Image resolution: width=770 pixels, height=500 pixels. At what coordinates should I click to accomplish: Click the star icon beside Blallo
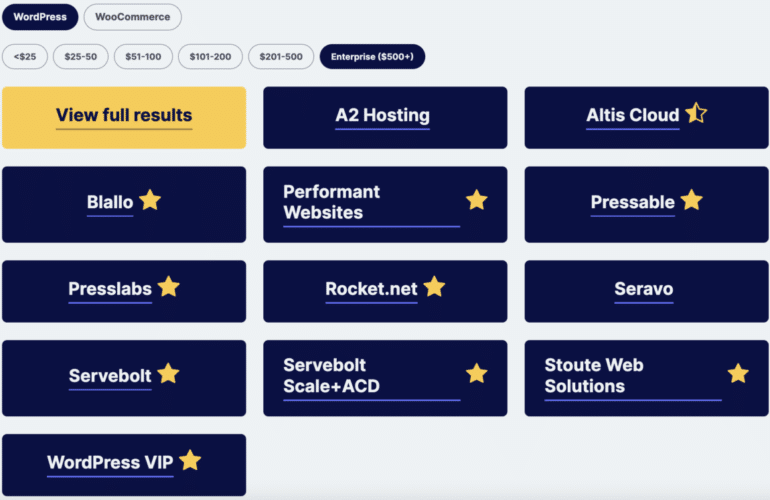150,200
